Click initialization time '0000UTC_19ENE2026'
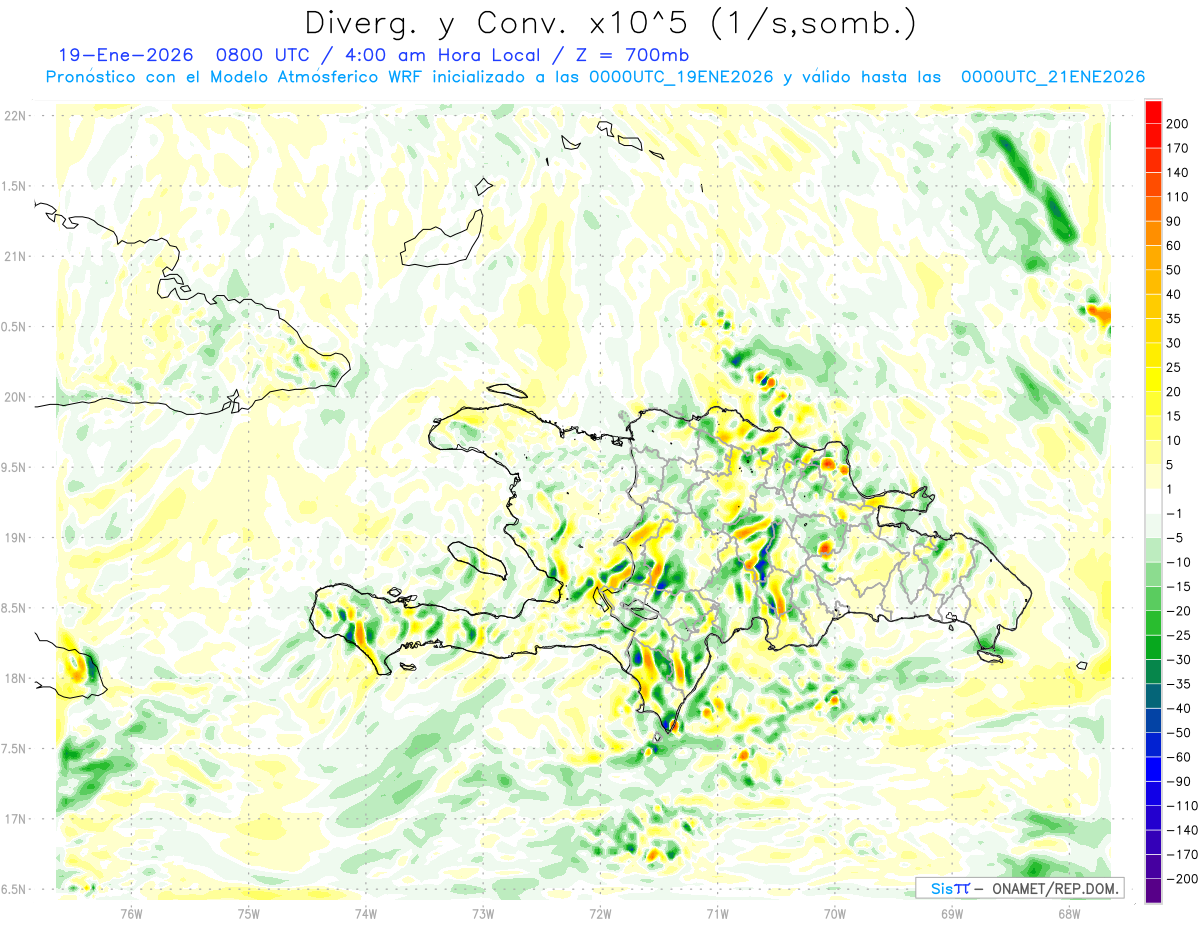 pyautogui.click(x=681, y=77)
